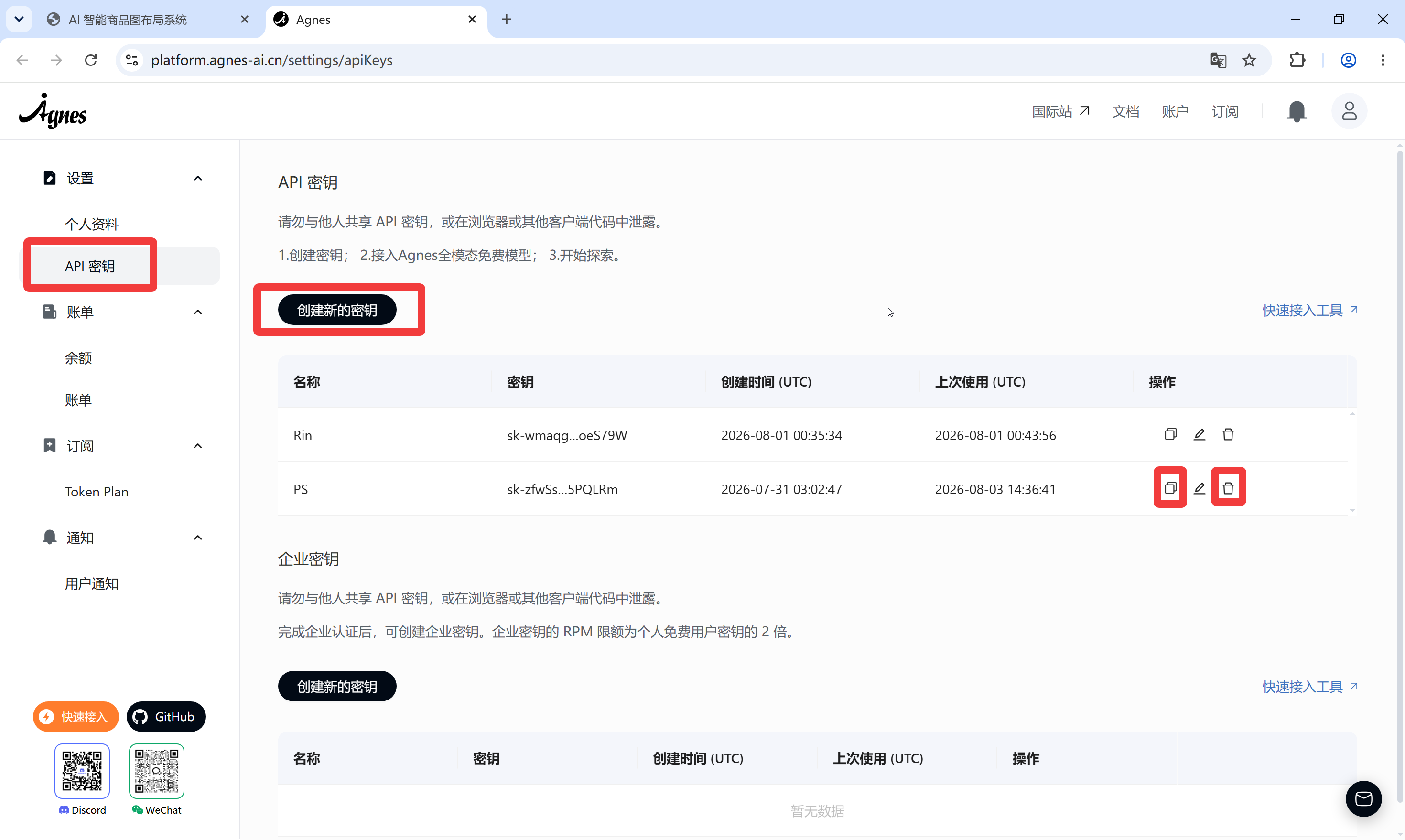1405x840 pixels.
Task: Open the mail support chat bubble
Action: point(1364,799)
